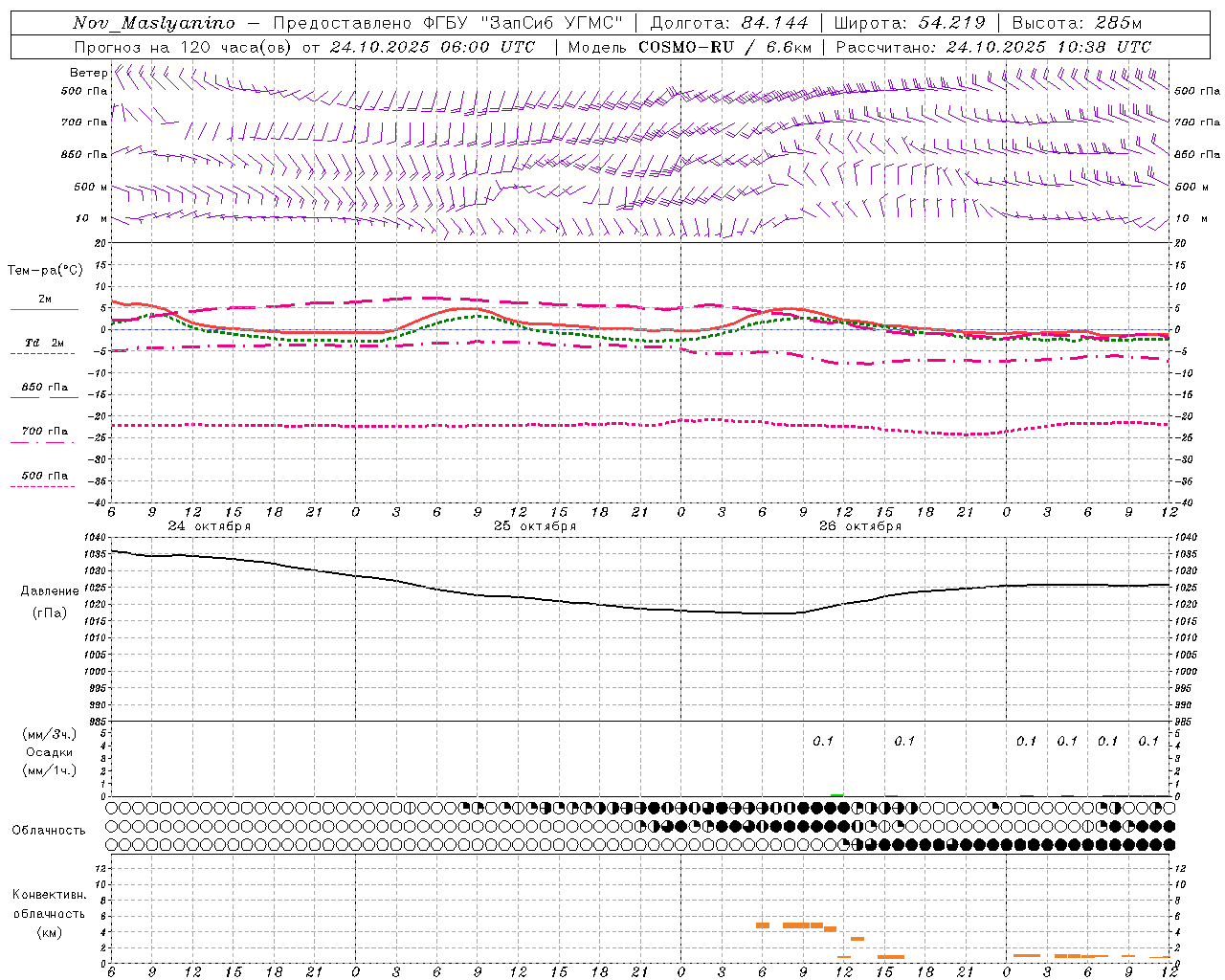Image resolution: width=1225 pixels, height=980 pixels.
Task: Select the "10 м" wind level label on the left
Action: pyautogui.click(x=92, y=218)
